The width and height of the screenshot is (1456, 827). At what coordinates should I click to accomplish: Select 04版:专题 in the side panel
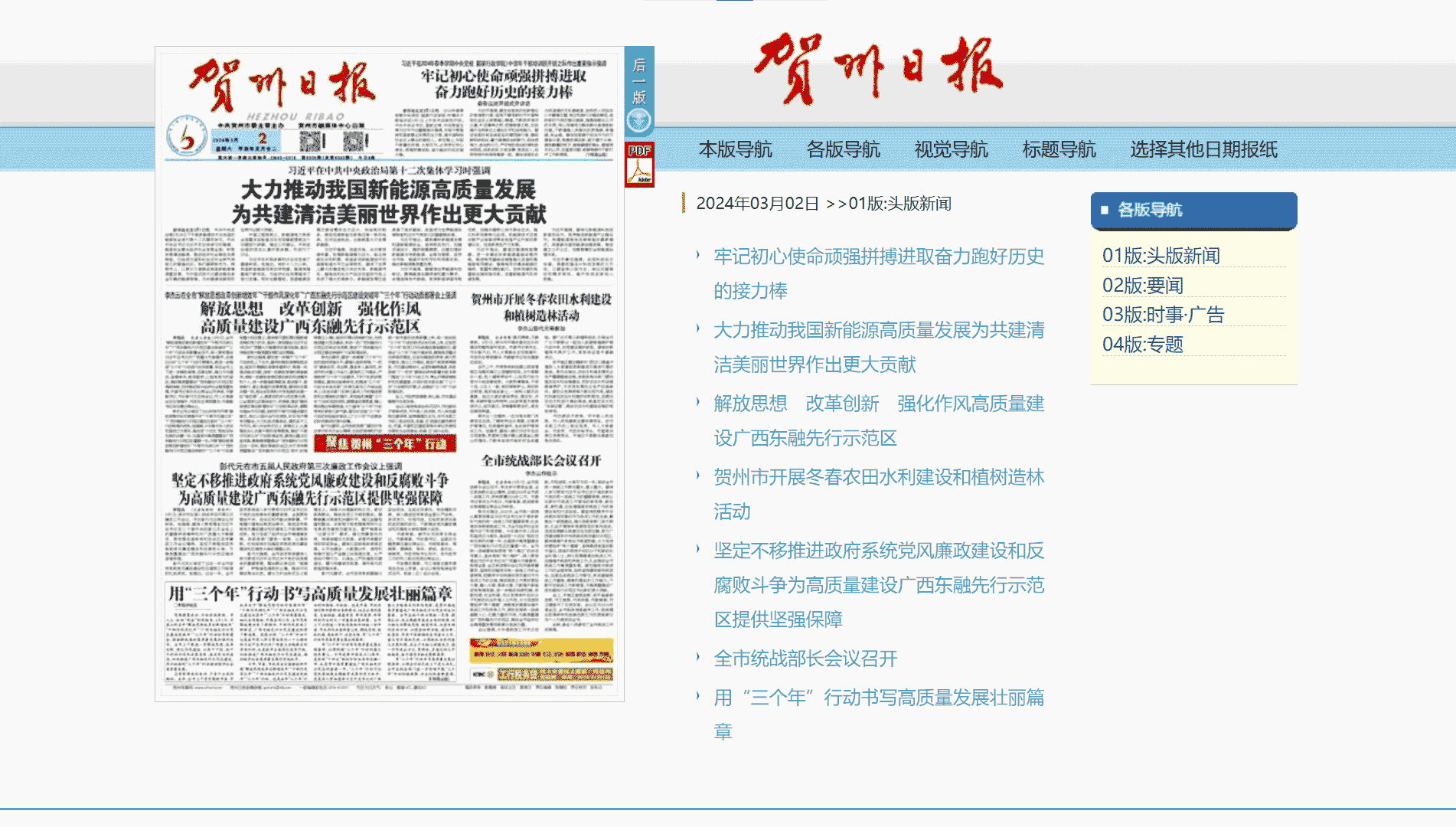pyautogui.click(x=1143, y=344)
